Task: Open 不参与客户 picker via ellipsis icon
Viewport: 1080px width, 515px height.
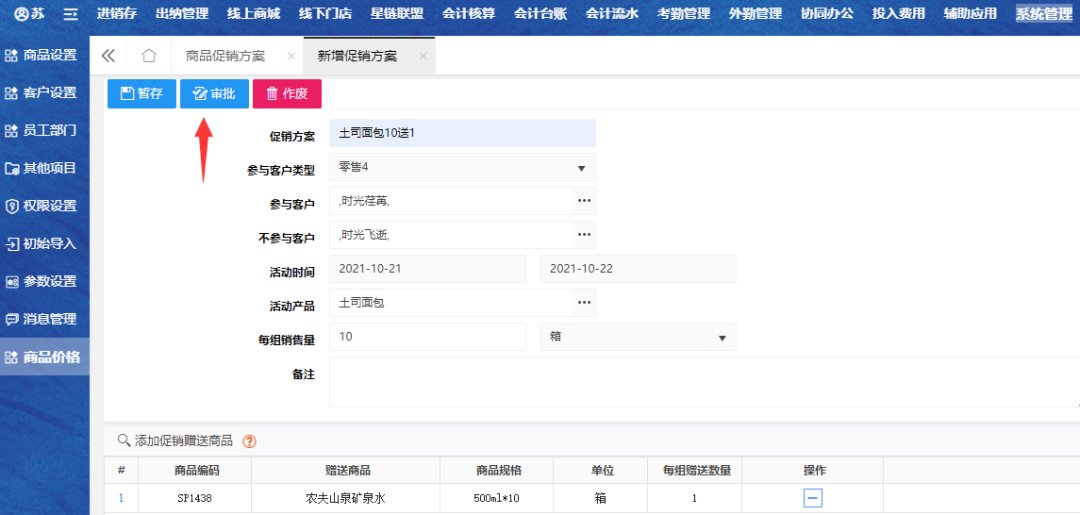Action: click(584, 235)
